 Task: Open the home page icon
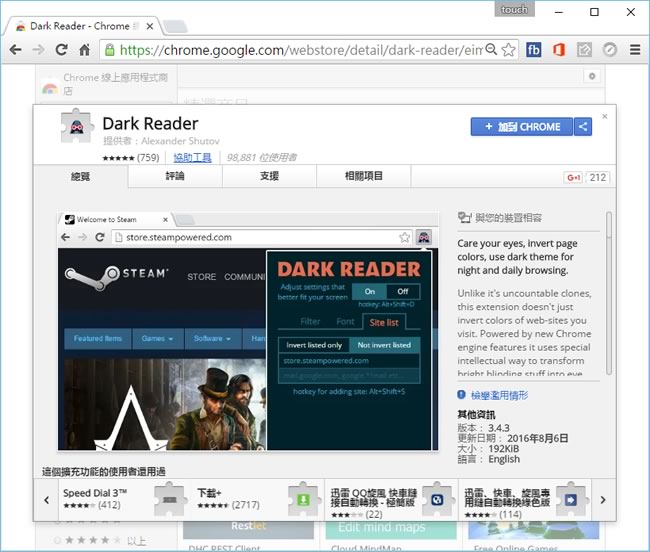click(x=85, y=50)
